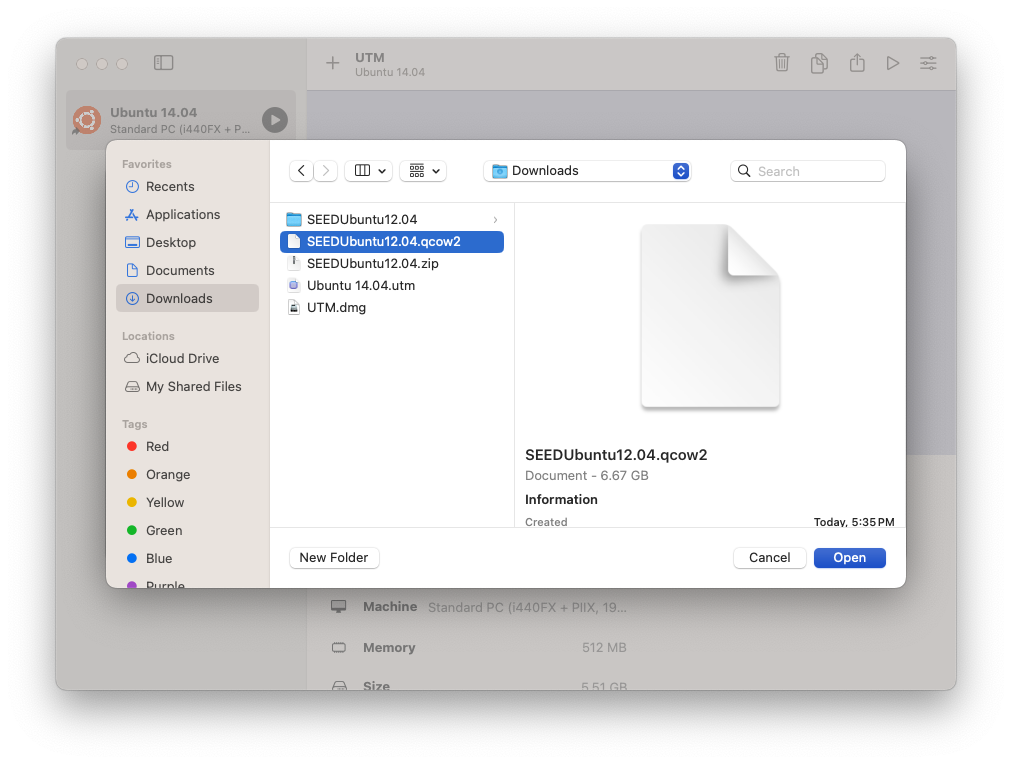Expand SEEDUbuntu12.04 folder chevron

(495, 220)
